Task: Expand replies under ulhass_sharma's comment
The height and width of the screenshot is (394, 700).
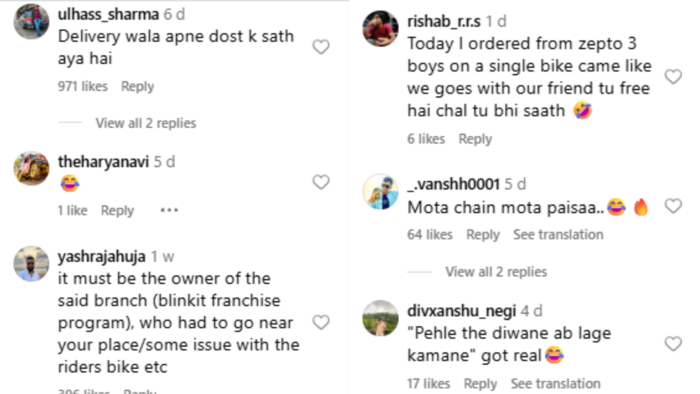Action: [146, 123]
